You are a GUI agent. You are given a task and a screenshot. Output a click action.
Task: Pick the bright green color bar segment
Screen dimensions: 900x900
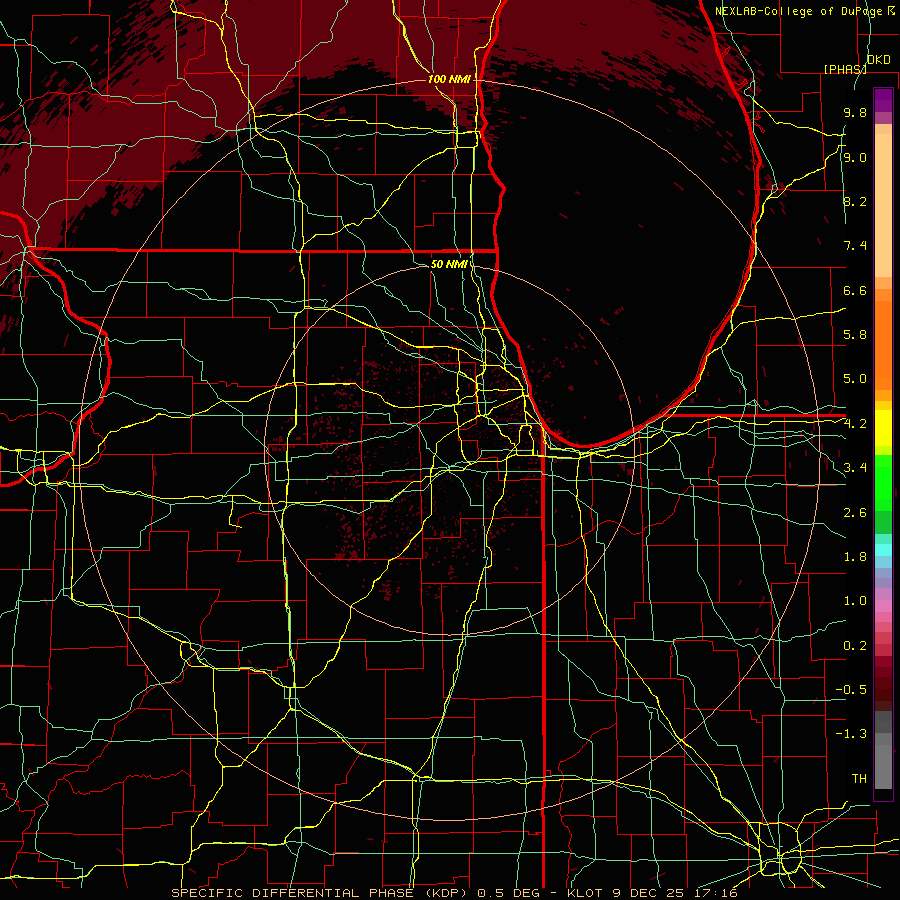(883, 482)
